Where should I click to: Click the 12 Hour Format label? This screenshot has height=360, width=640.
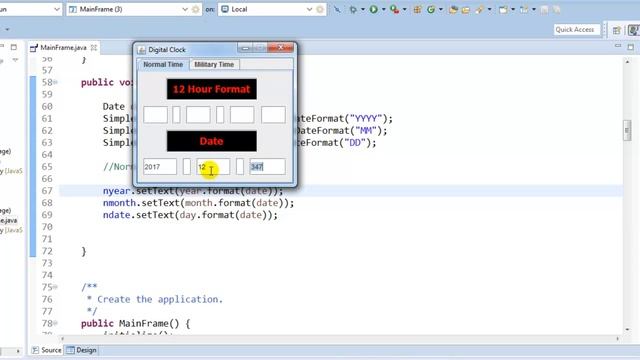(211, 89)
